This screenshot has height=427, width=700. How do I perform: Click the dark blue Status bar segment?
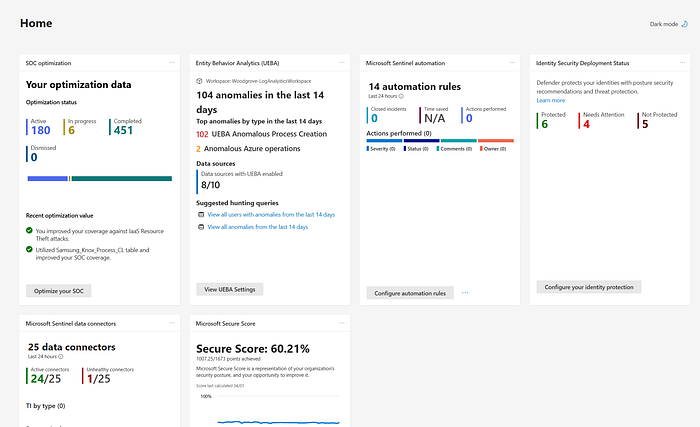(421, 141)
